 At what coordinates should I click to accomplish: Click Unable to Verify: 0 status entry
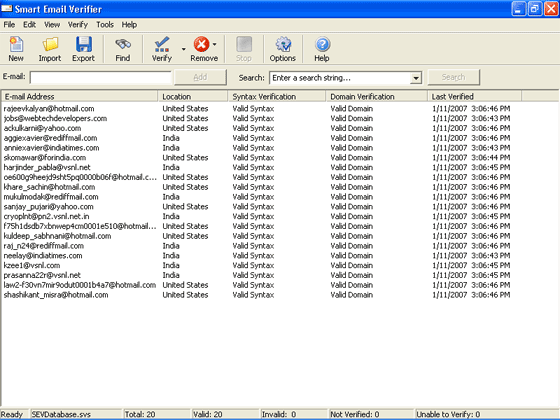pos(448,415)
